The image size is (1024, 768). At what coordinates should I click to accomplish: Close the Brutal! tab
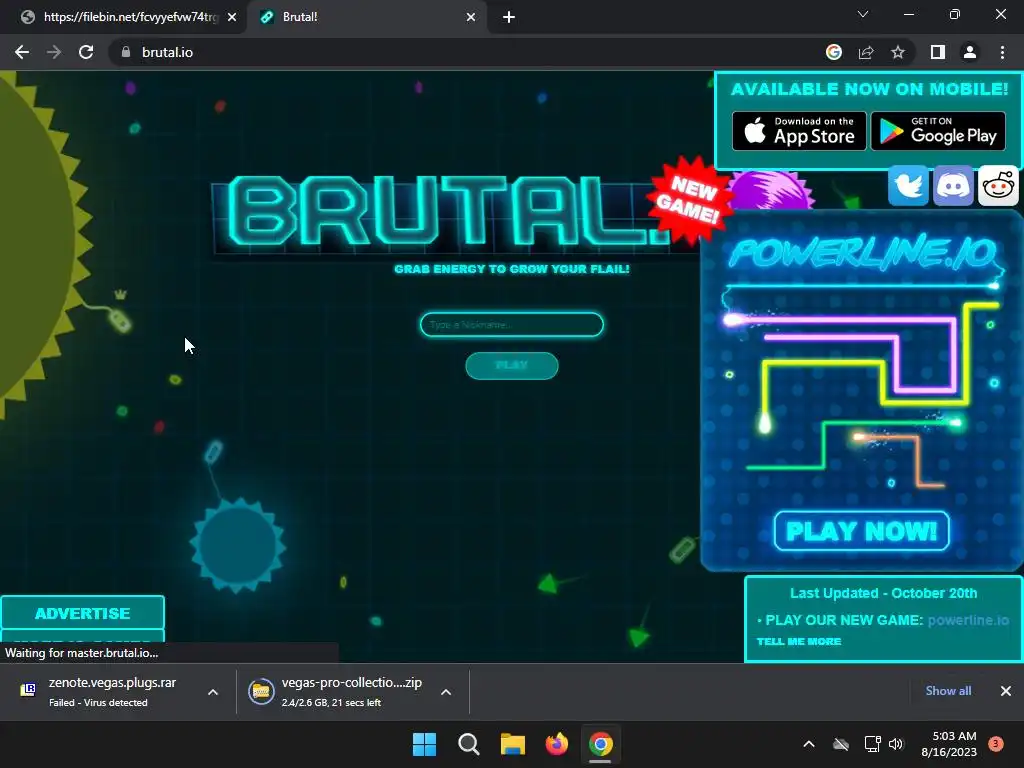tap(471, 17)
